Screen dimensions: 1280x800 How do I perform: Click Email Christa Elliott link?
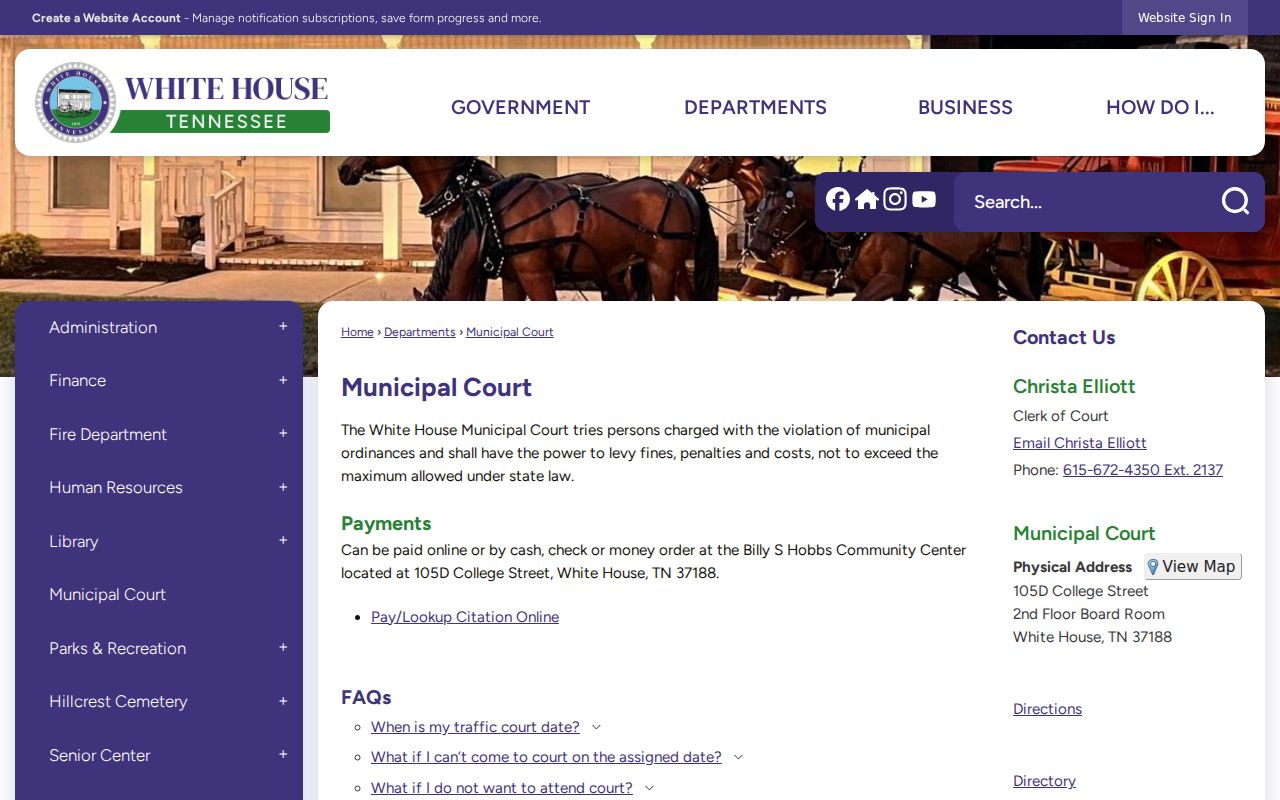point(1080,443)
